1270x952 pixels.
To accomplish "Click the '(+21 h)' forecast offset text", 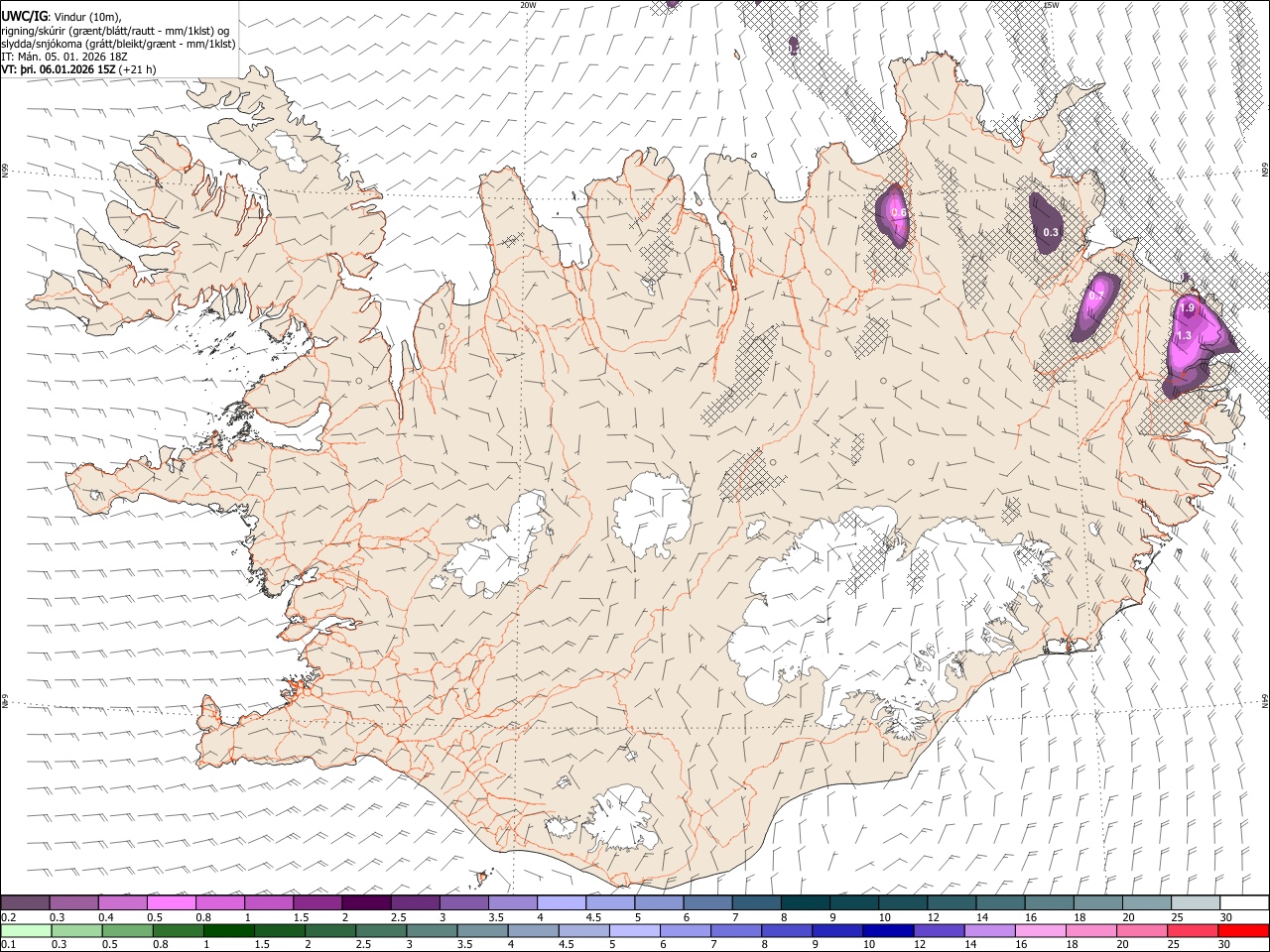I will tap(137, 69).
